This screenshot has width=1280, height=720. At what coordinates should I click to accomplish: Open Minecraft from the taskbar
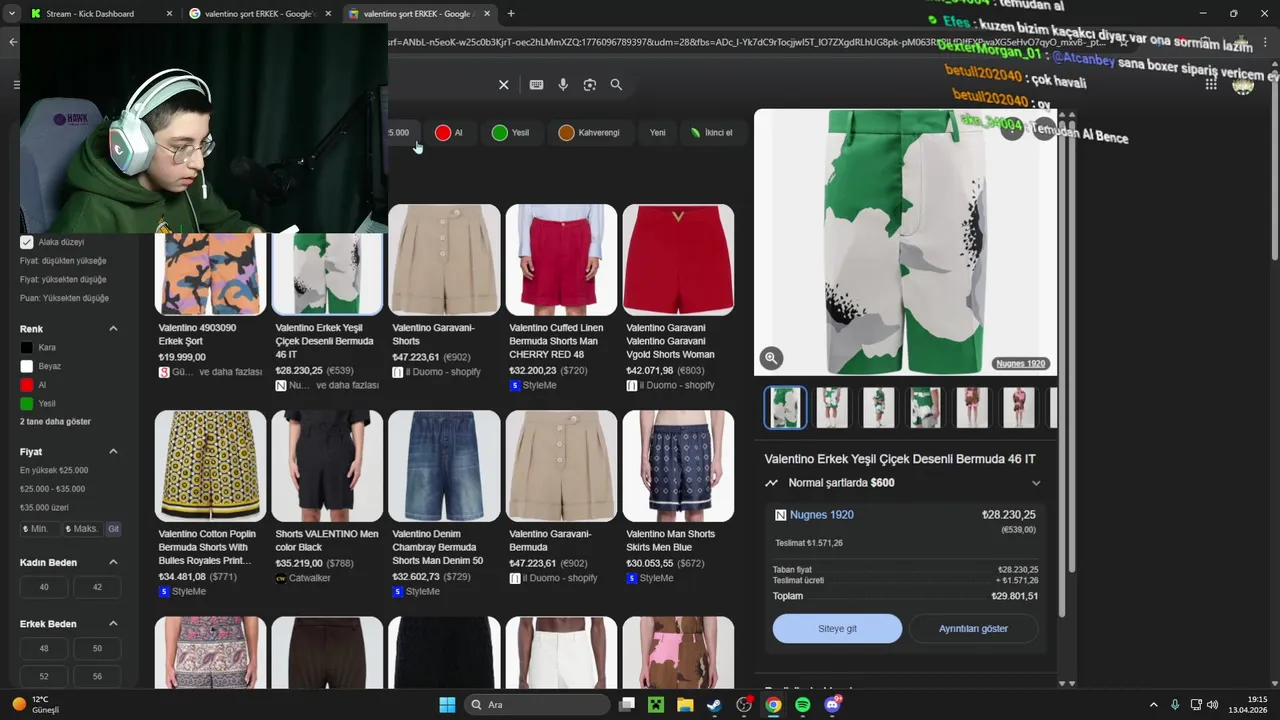click(656, 705)
